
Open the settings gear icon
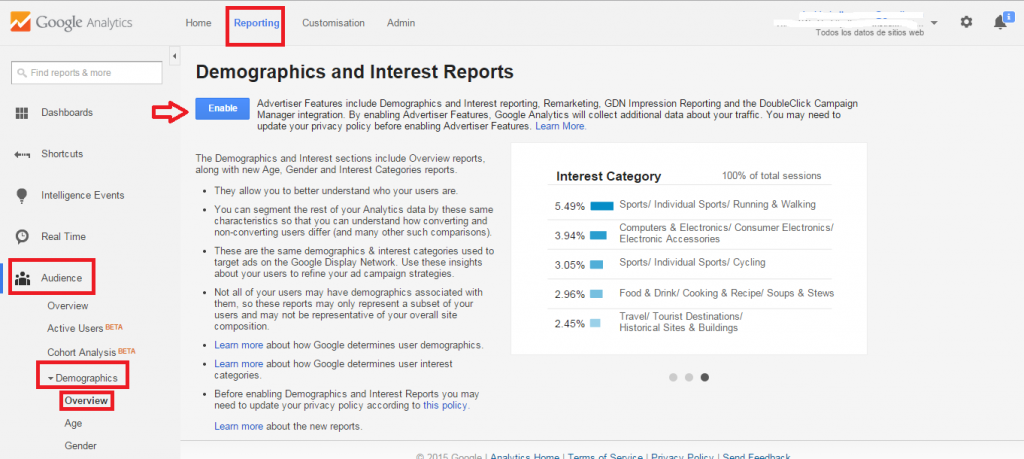click(966, 22)
